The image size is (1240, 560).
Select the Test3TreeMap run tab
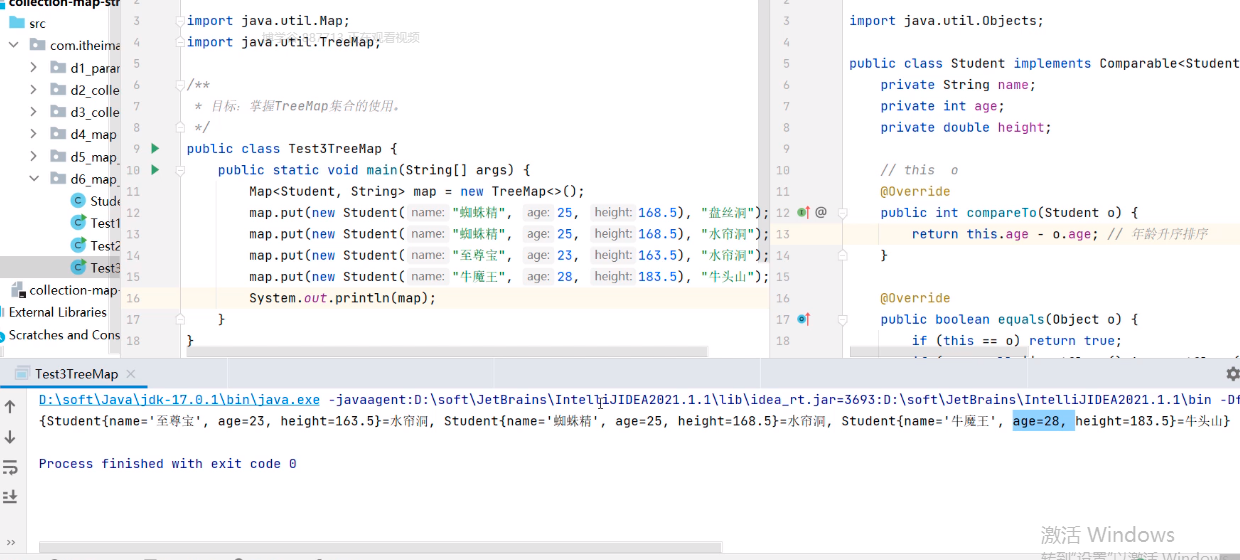click(76, 374)
